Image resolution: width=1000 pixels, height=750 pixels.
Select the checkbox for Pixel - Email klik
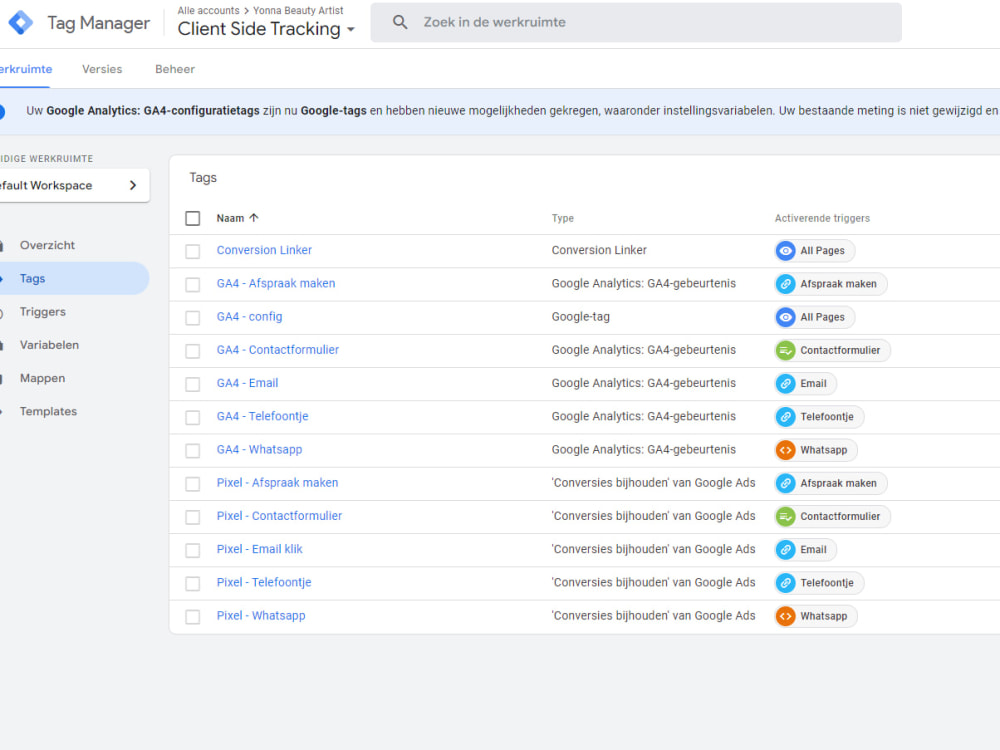pos(193,549)
